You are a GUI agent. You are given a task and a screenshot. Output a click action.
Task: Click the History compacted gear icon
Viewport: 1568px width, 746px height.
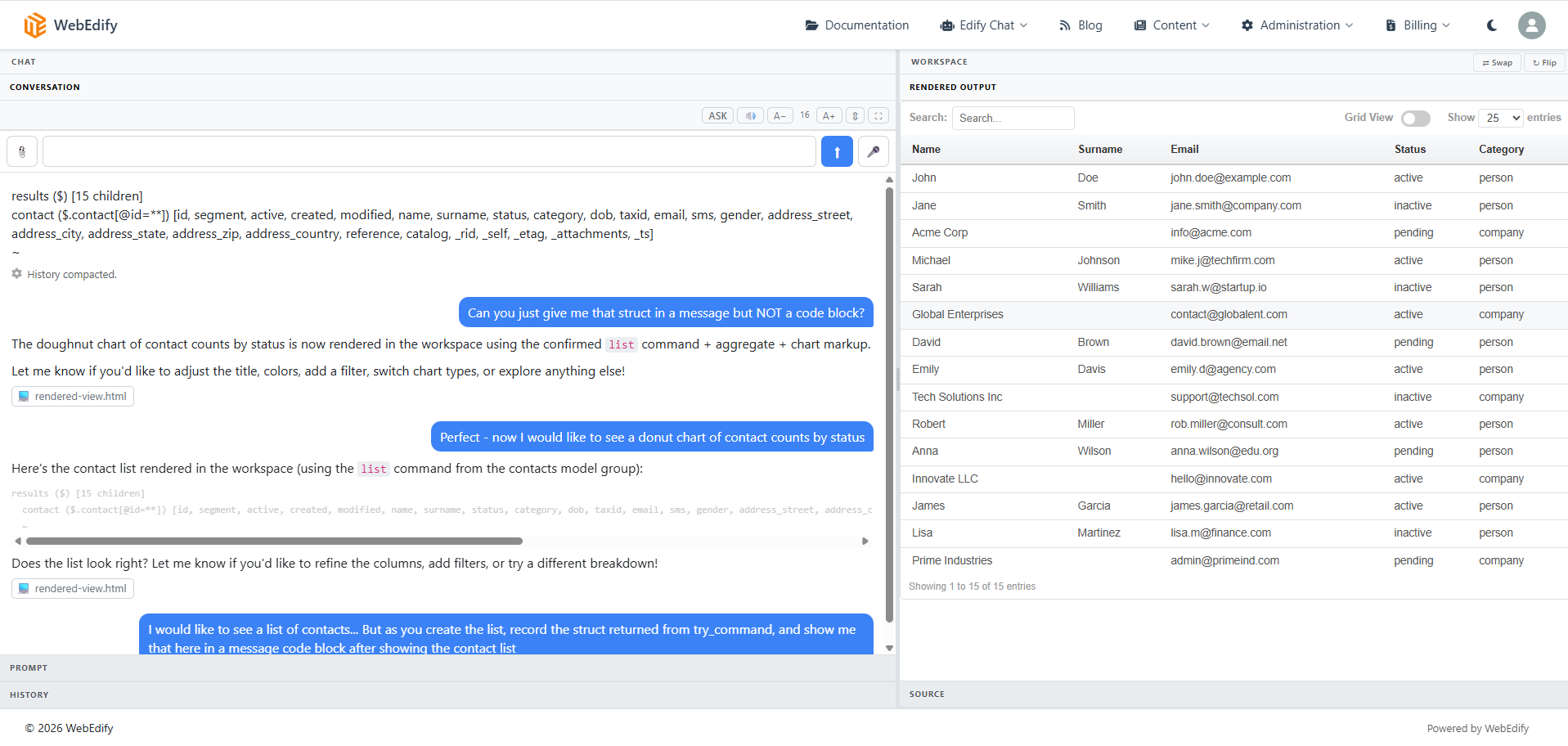tap(16, 274)
